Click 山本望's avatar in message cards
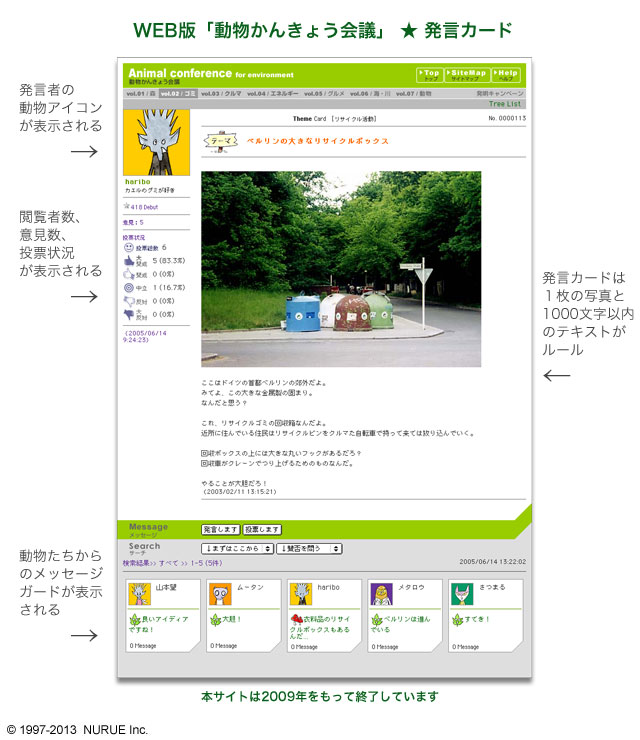The image size is (640, 740). tap(140, 594)
